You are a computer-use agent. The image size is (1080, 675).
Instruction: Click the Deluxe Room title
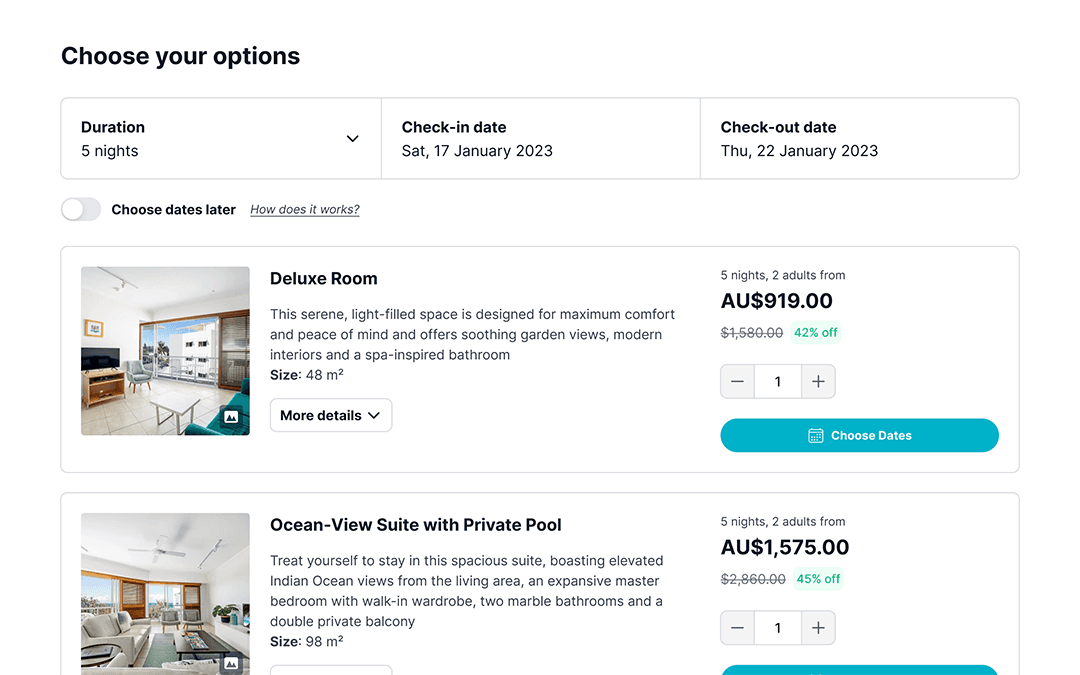coord(324,278)
